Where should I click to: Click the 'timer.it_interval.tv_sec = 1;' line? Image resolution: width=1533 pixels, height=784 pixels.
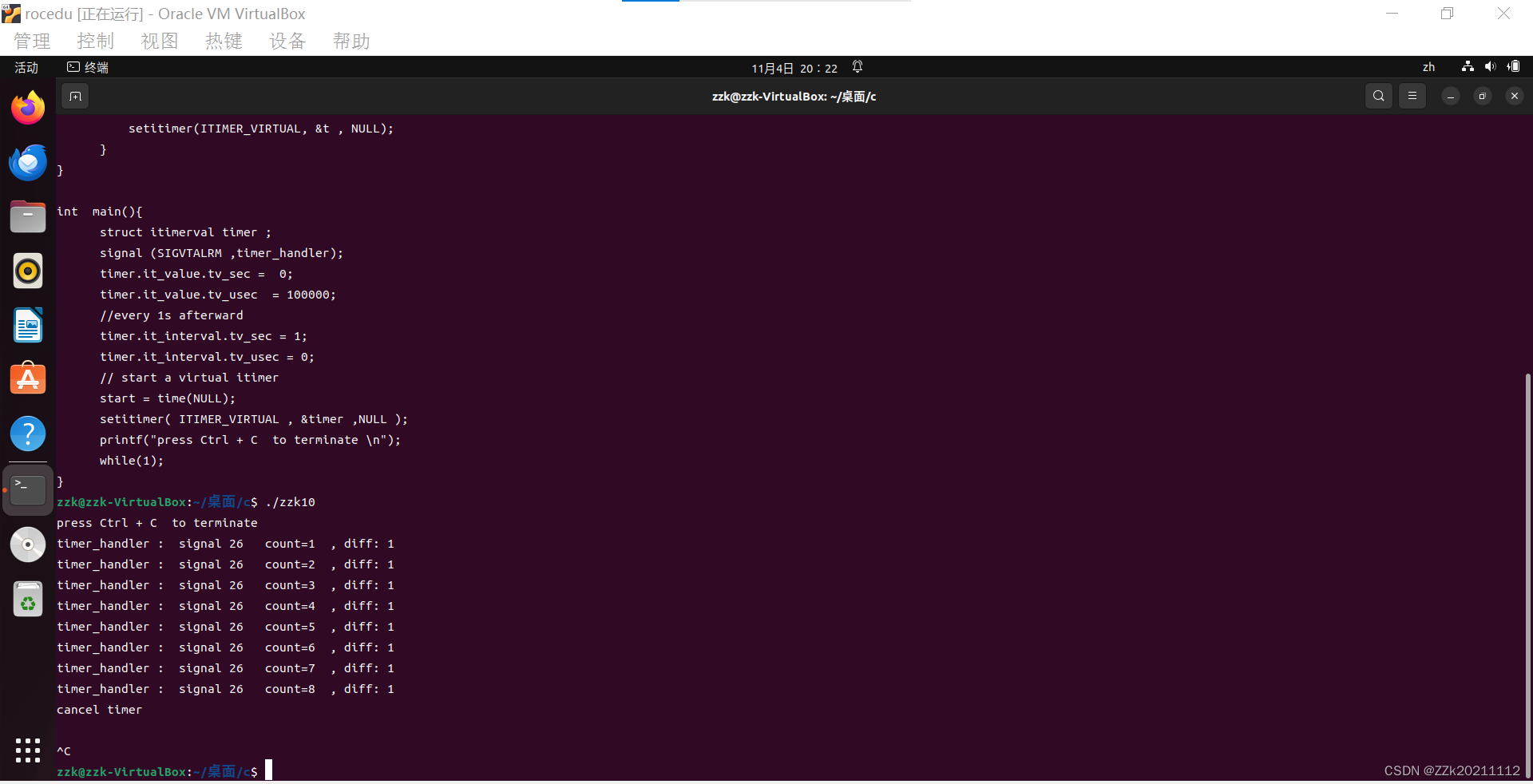204,336
